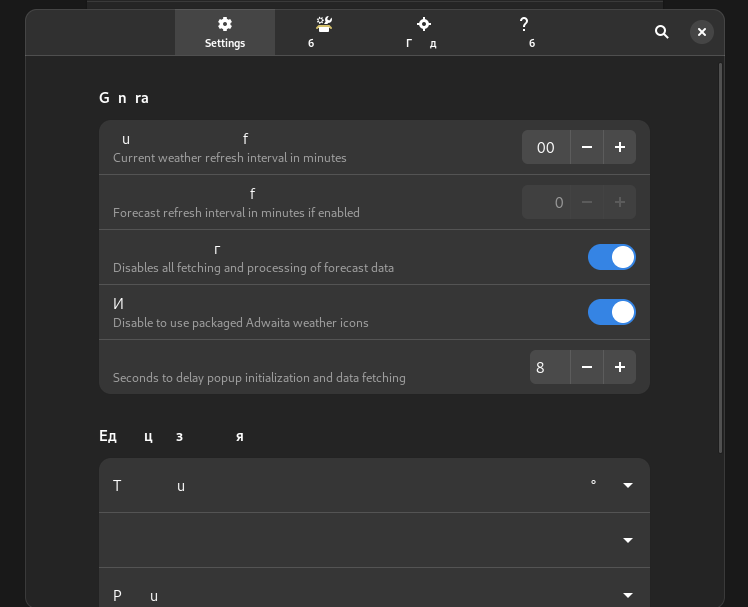Toggle the disable forecast fetching switch

click(611, 257)
